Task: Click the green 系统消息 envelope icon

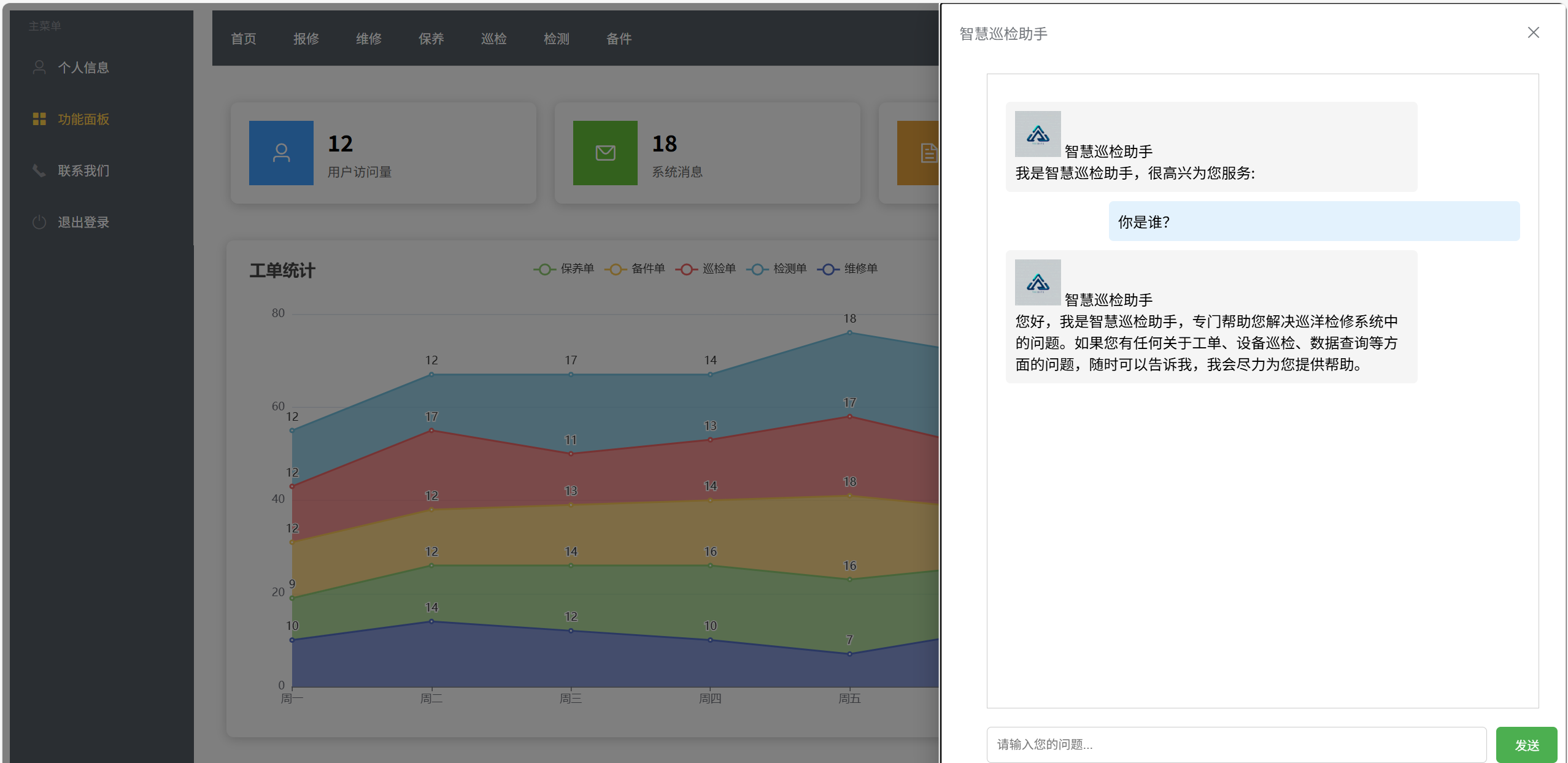Action: point(605,153)
